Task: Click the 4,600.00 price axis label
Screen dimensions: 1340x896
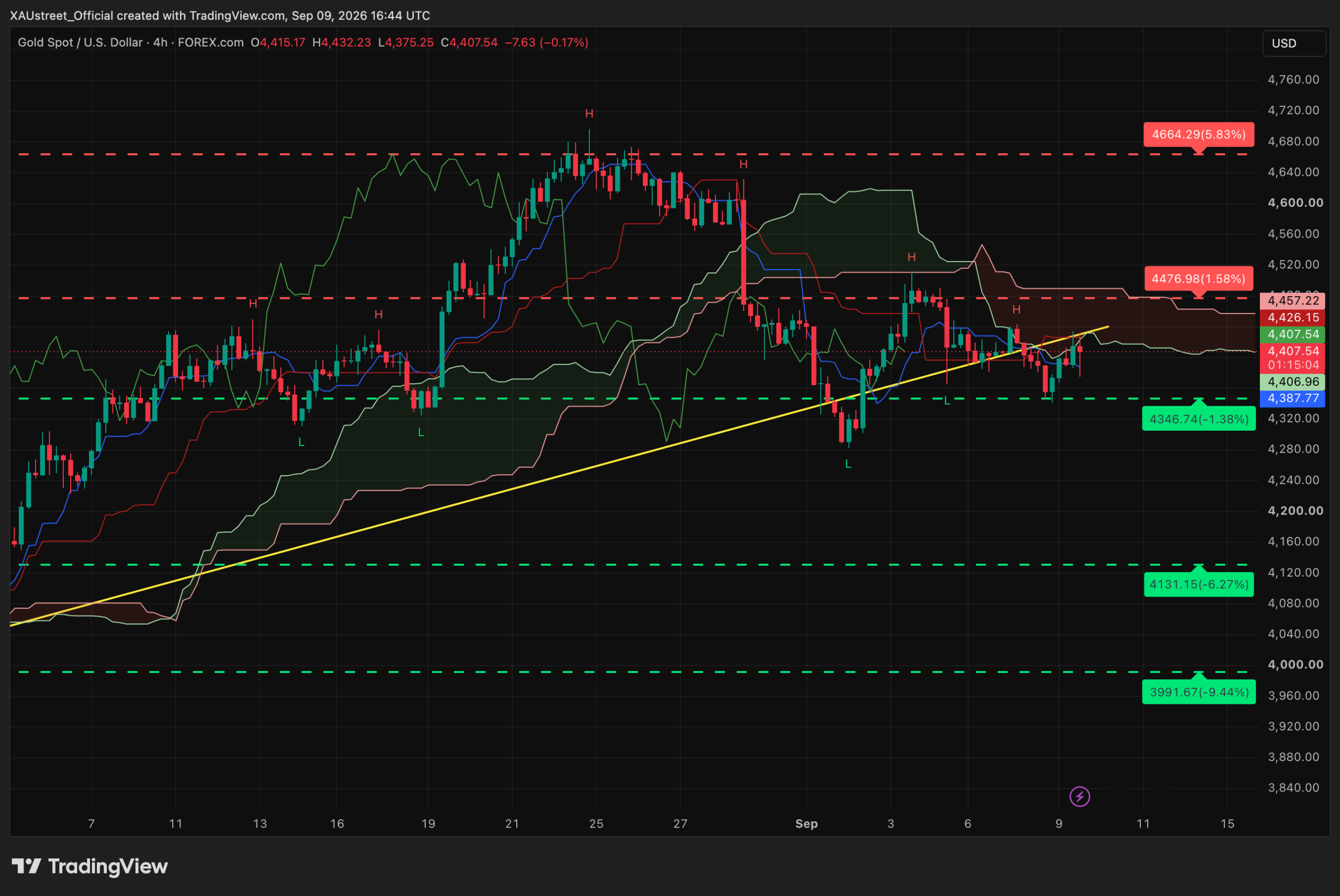Action: 1296,203
